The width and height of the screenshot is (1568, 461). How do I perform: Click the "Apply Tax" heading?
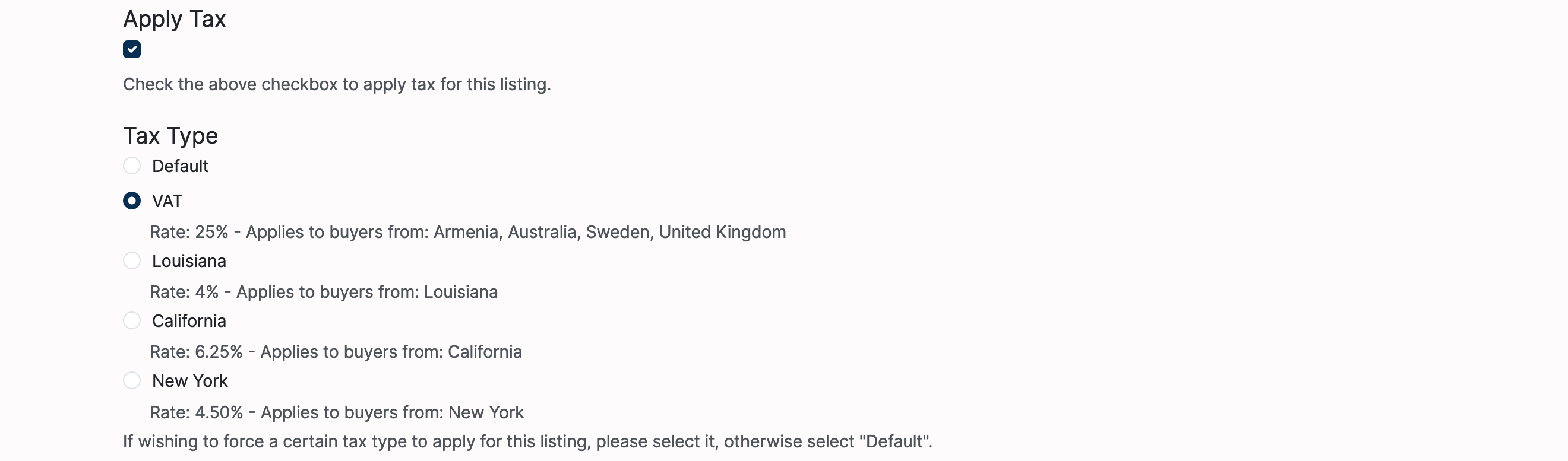174,20
